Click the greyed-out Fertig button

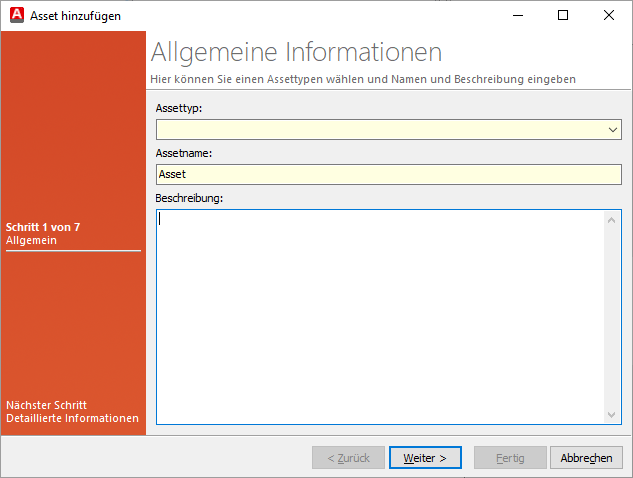[x=509, y=458]
